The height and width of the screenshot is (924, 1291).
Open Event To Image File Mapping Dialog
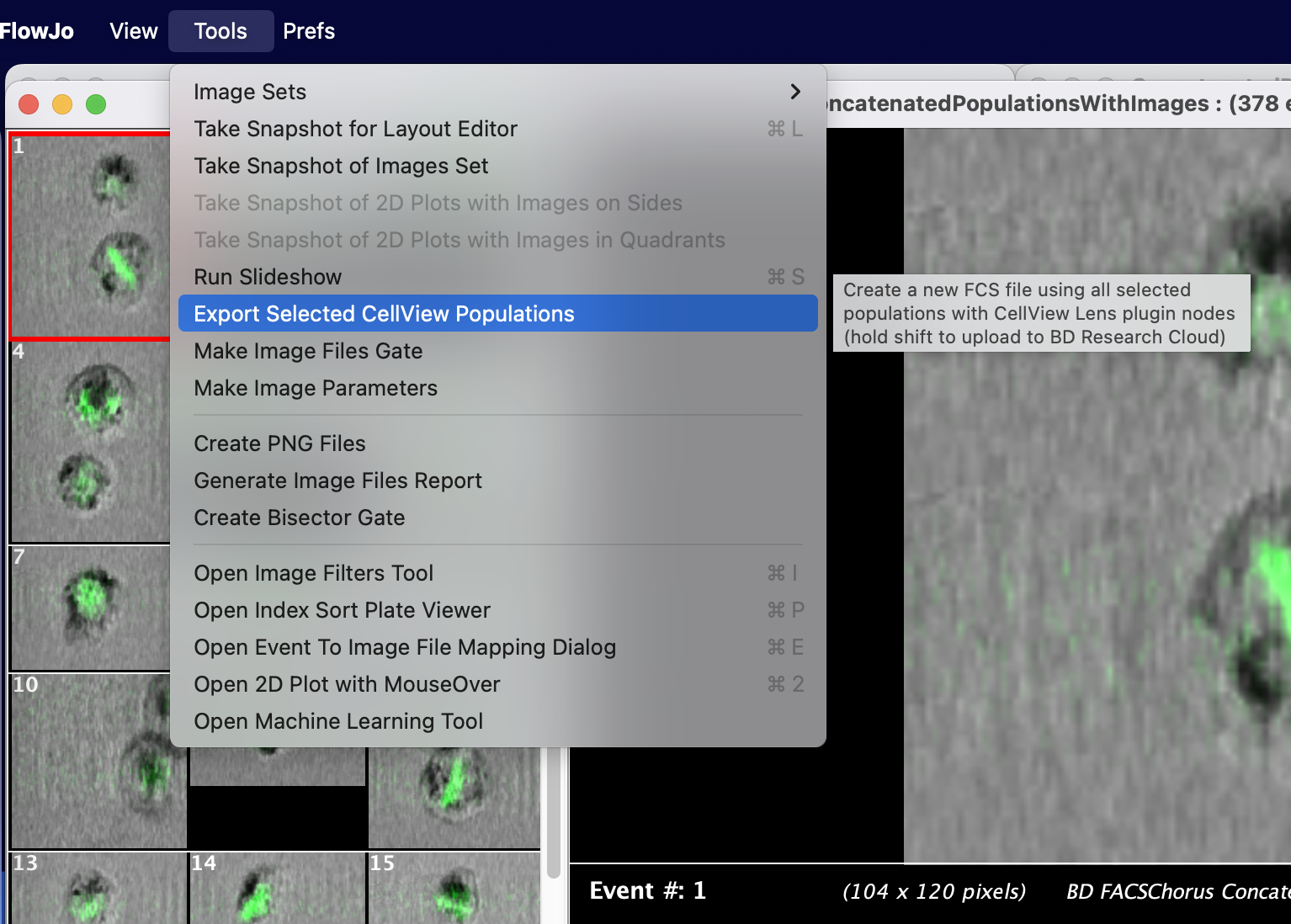point(405,647)
